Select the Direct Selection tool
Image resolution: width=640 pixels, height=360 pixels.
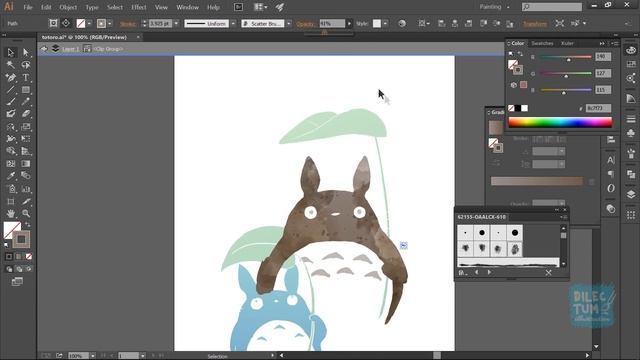point(26,52)
